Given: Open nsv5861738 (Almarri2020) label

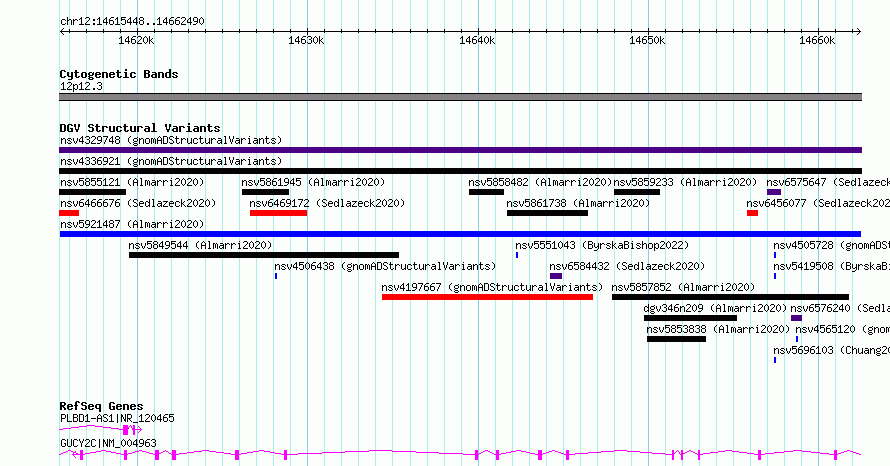Looking at the screenshot, I should pyautogui.click(x=578, y=203).
